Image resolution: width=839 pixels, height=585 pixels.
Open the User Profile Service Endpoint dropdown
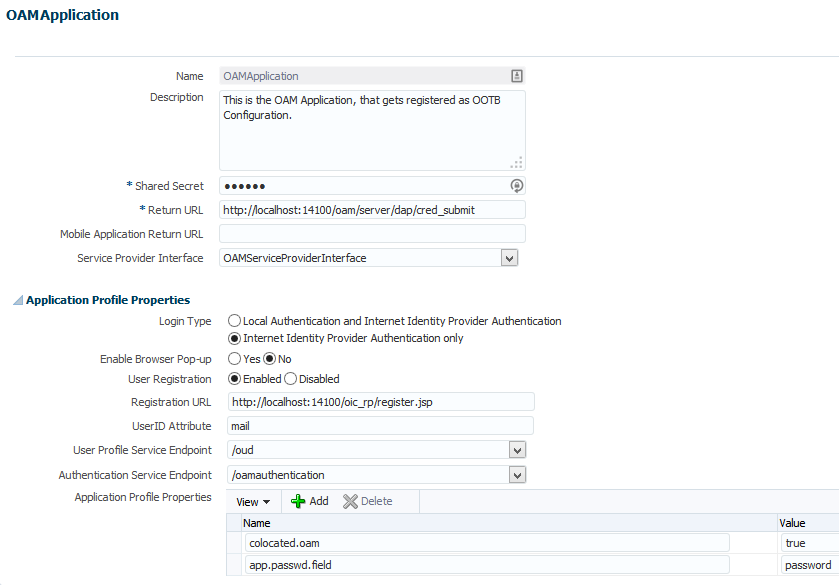click(x=517, y=449)
